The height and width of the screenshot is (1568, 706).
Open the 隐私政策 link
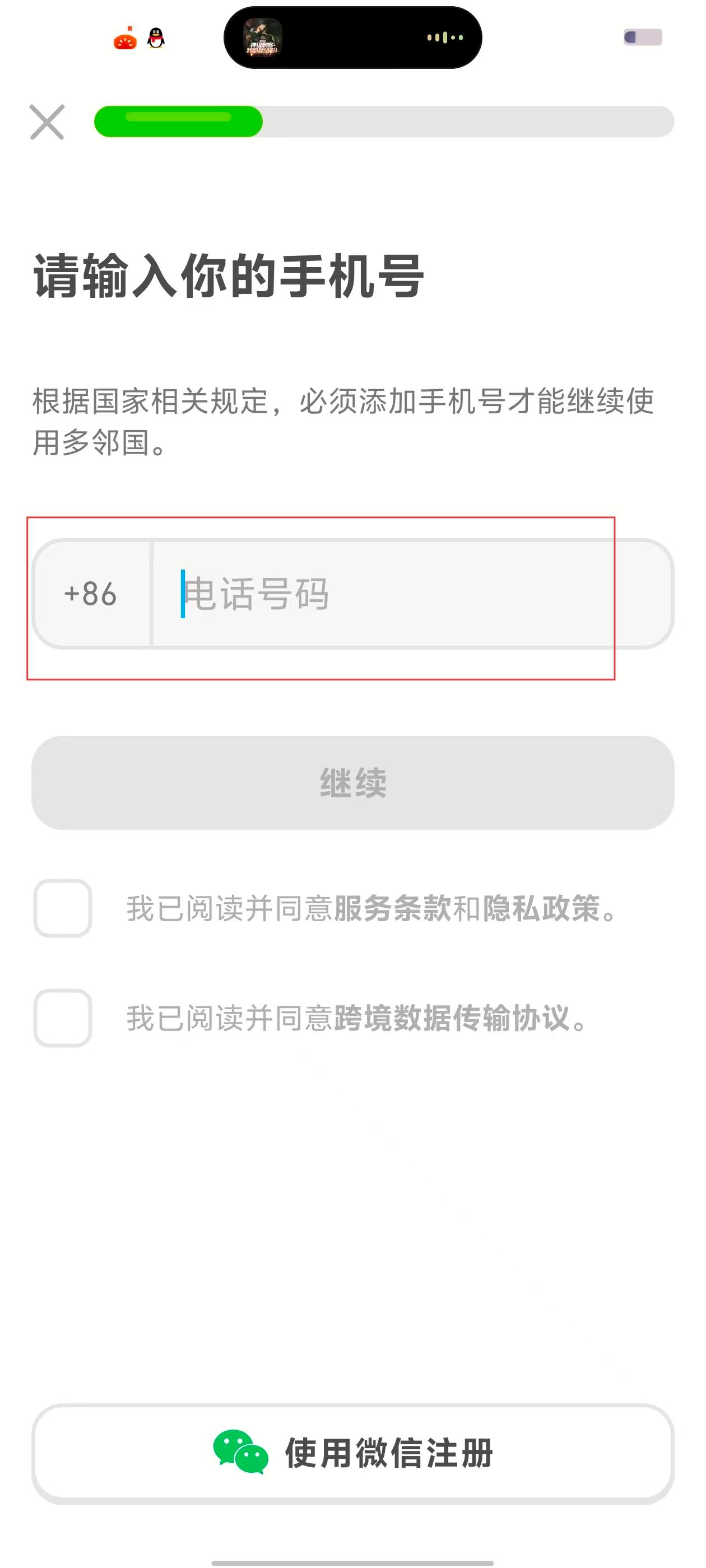pyautogui.click(x=541, y=909)
